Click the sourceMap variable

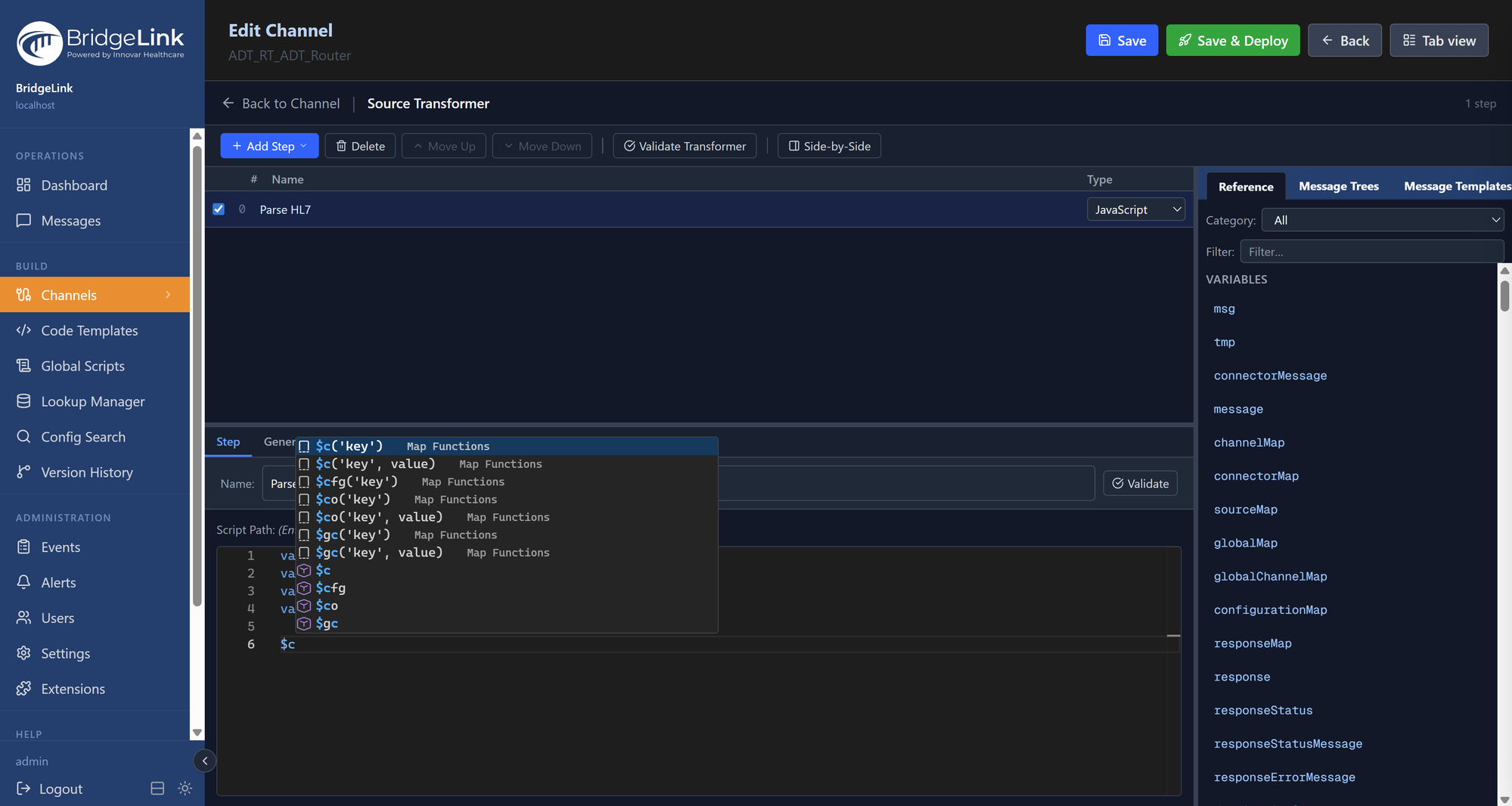coord(1245,510)
